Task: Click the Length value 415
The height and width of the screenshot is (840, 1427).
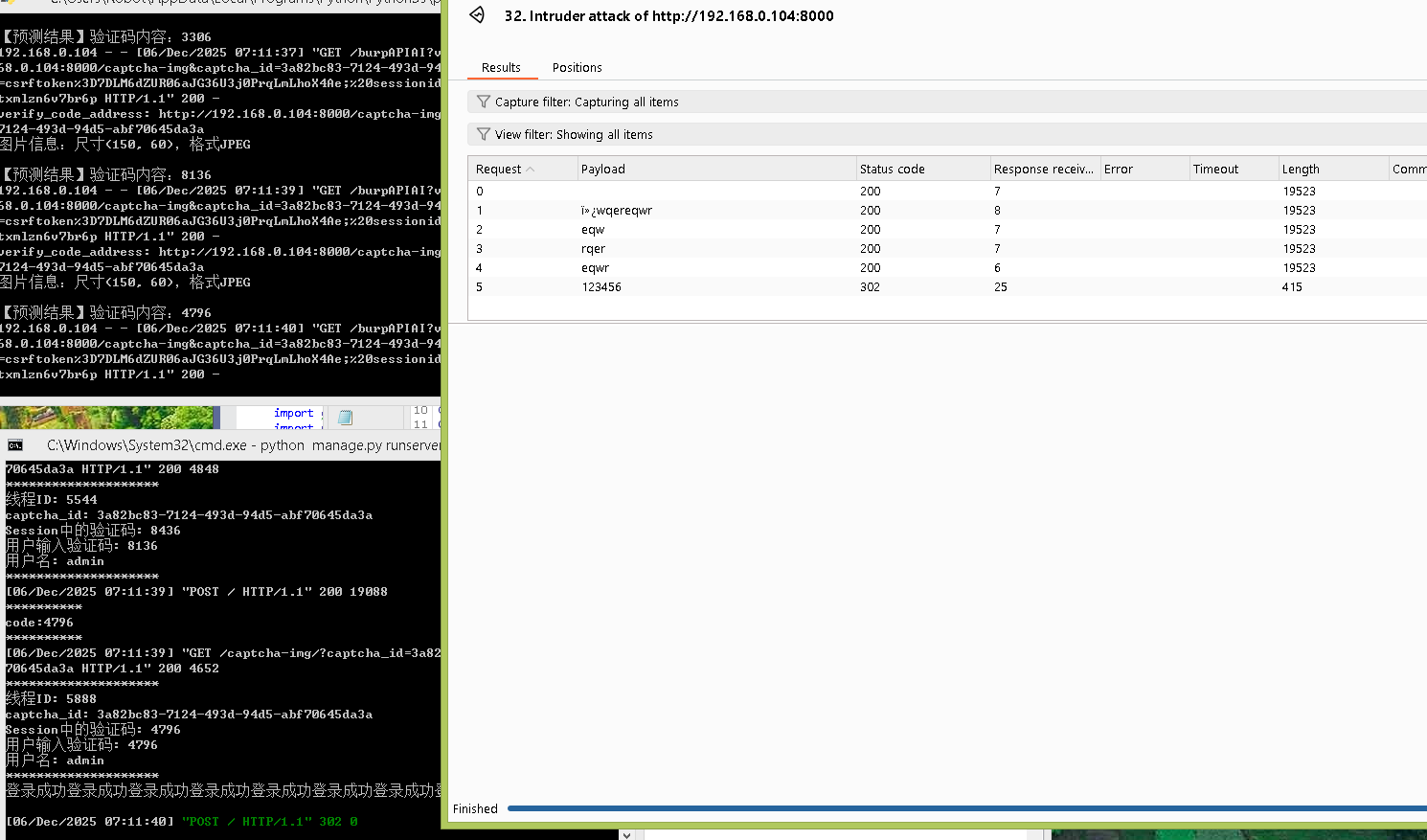Action: [1292, 286]
